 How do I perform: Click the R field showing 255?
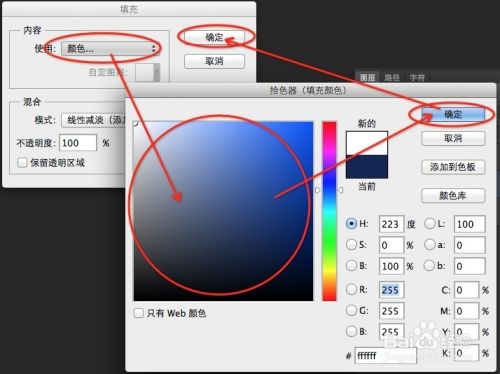(391, 290)
